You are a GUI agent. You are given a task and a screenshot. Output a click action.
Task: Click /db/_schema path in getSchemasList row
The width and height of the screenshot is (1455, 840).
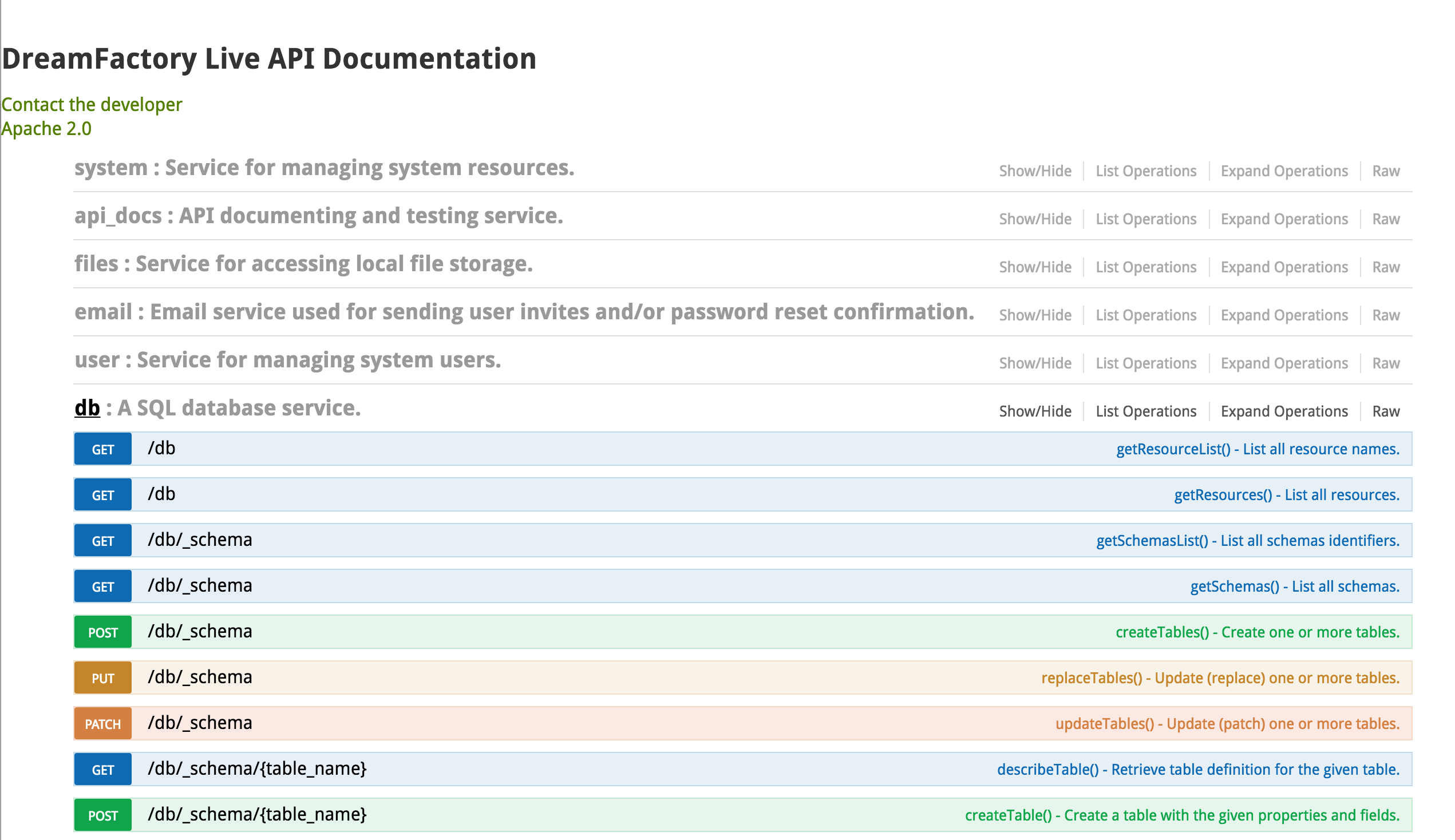(200, 540)
